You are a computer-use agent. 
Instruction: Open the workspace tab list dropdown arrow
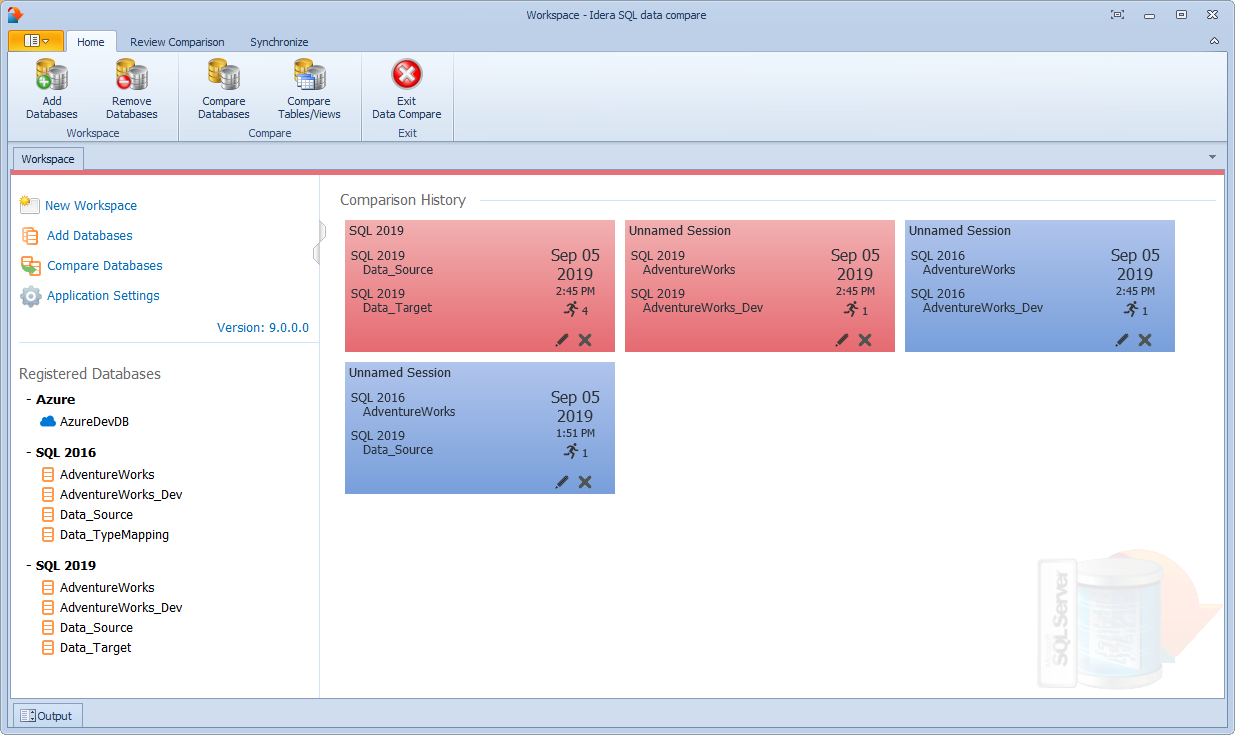(x=1212, y=157)
